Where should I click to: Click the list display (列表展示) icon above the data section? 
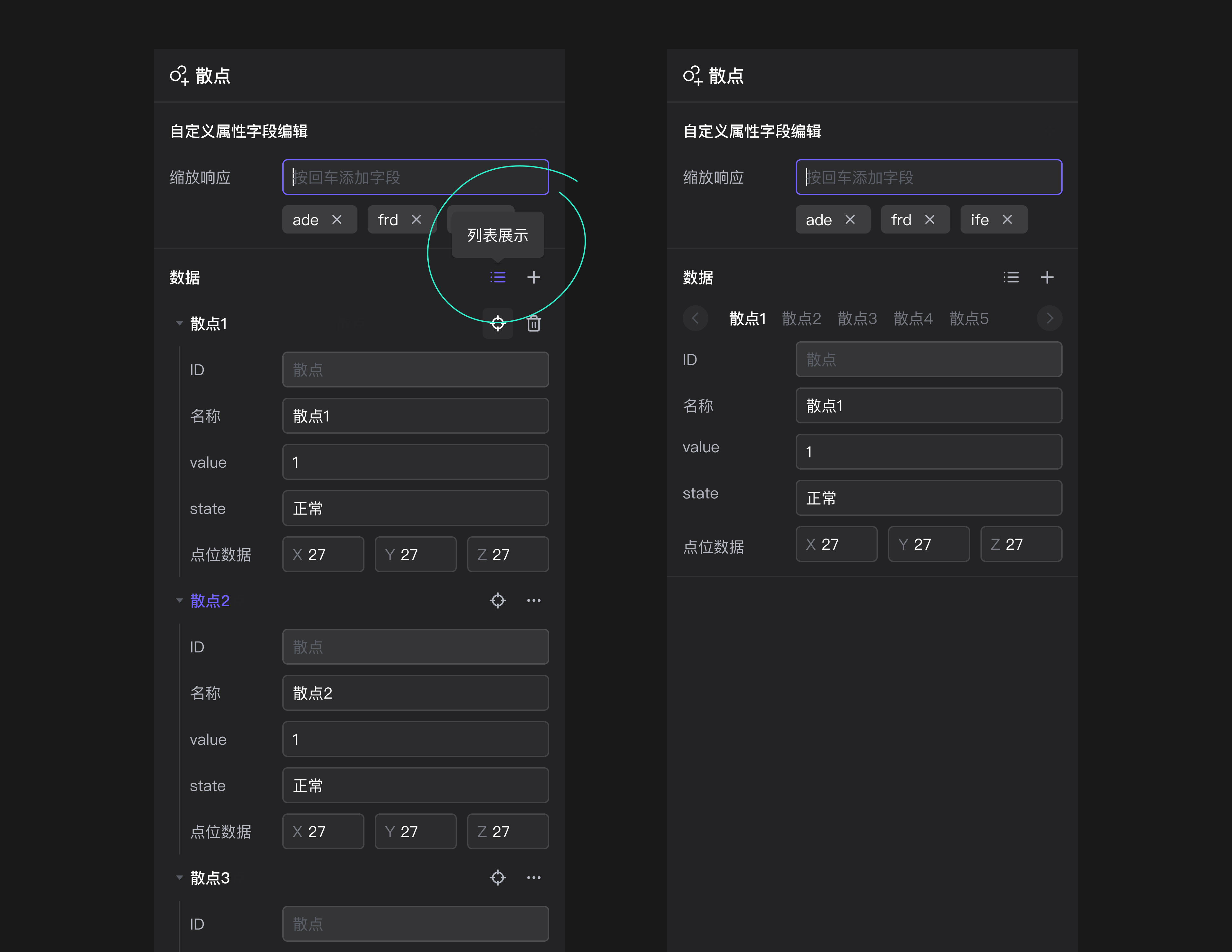coord(497,277)
